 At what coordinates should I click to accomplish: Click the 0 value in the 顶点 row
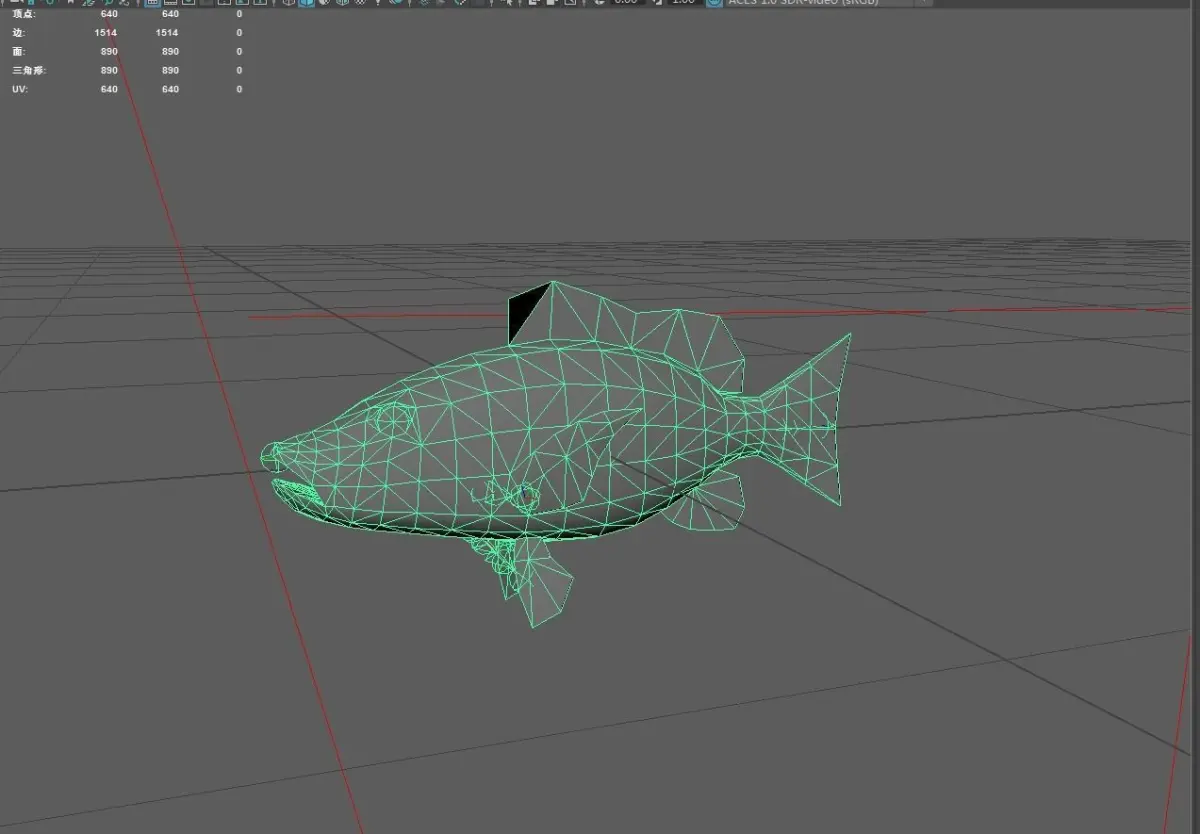pos(239,14)
